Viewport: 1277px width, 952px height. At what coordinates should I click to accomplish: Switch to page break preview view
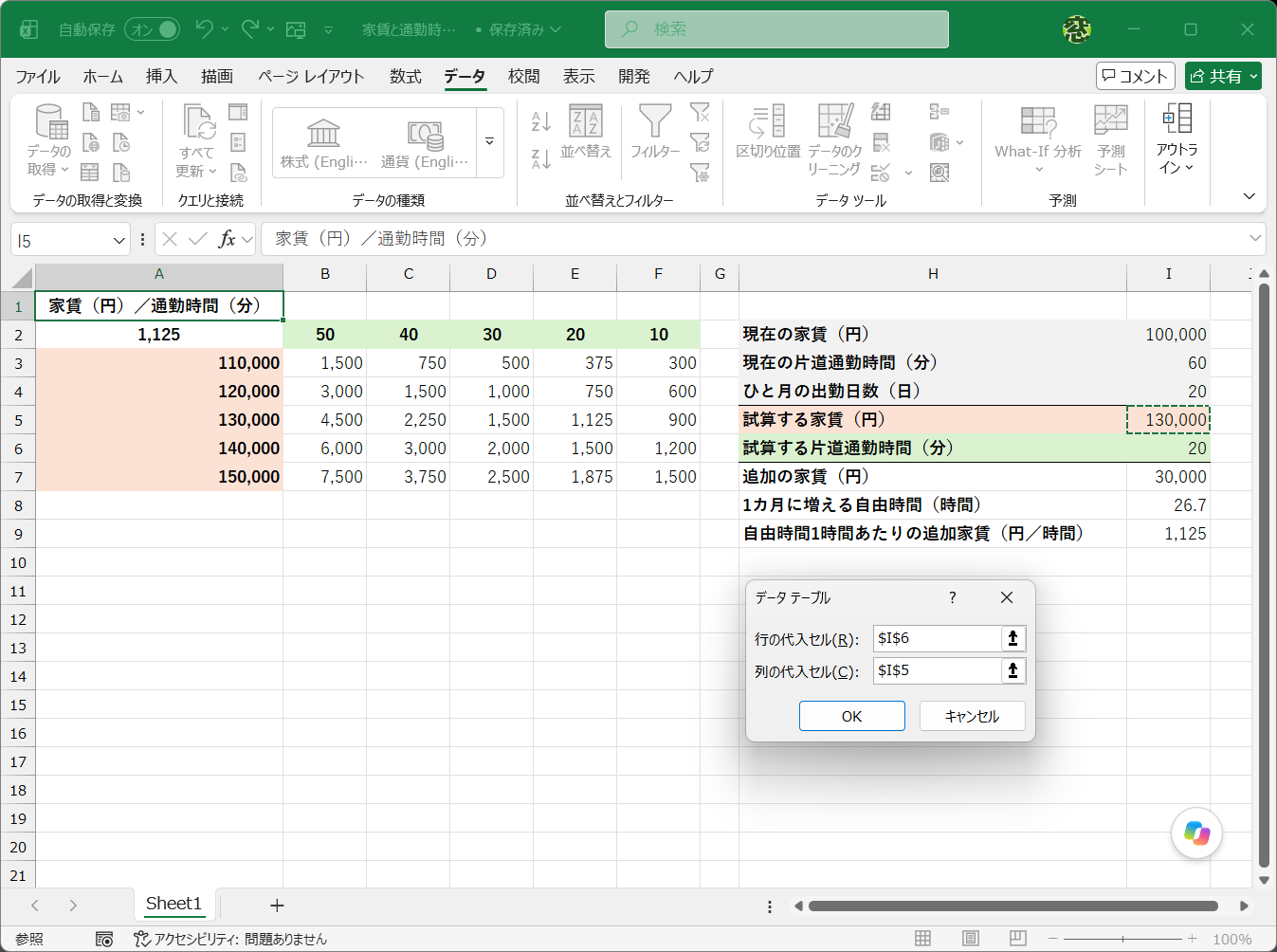1018,939
